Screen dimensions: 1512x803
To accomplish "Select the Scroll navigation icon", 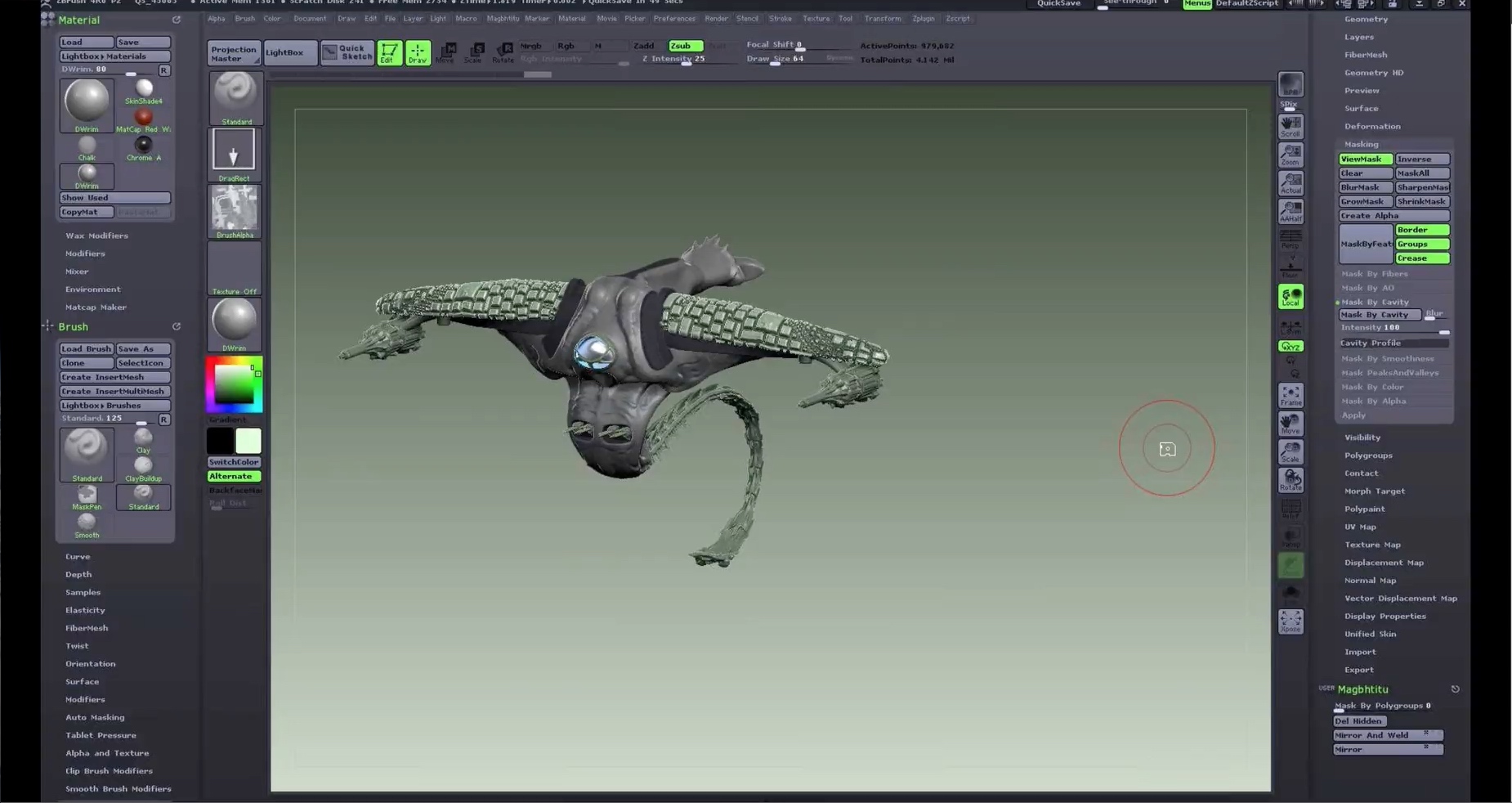I will coord(1291,127).
